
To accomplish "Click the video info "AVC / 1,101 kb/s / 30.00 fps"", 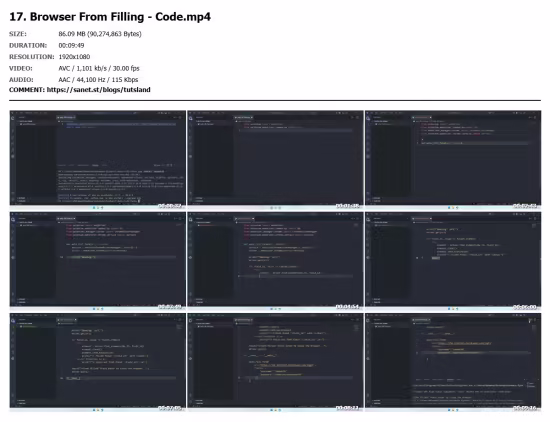I will click(x=99, y=68).
